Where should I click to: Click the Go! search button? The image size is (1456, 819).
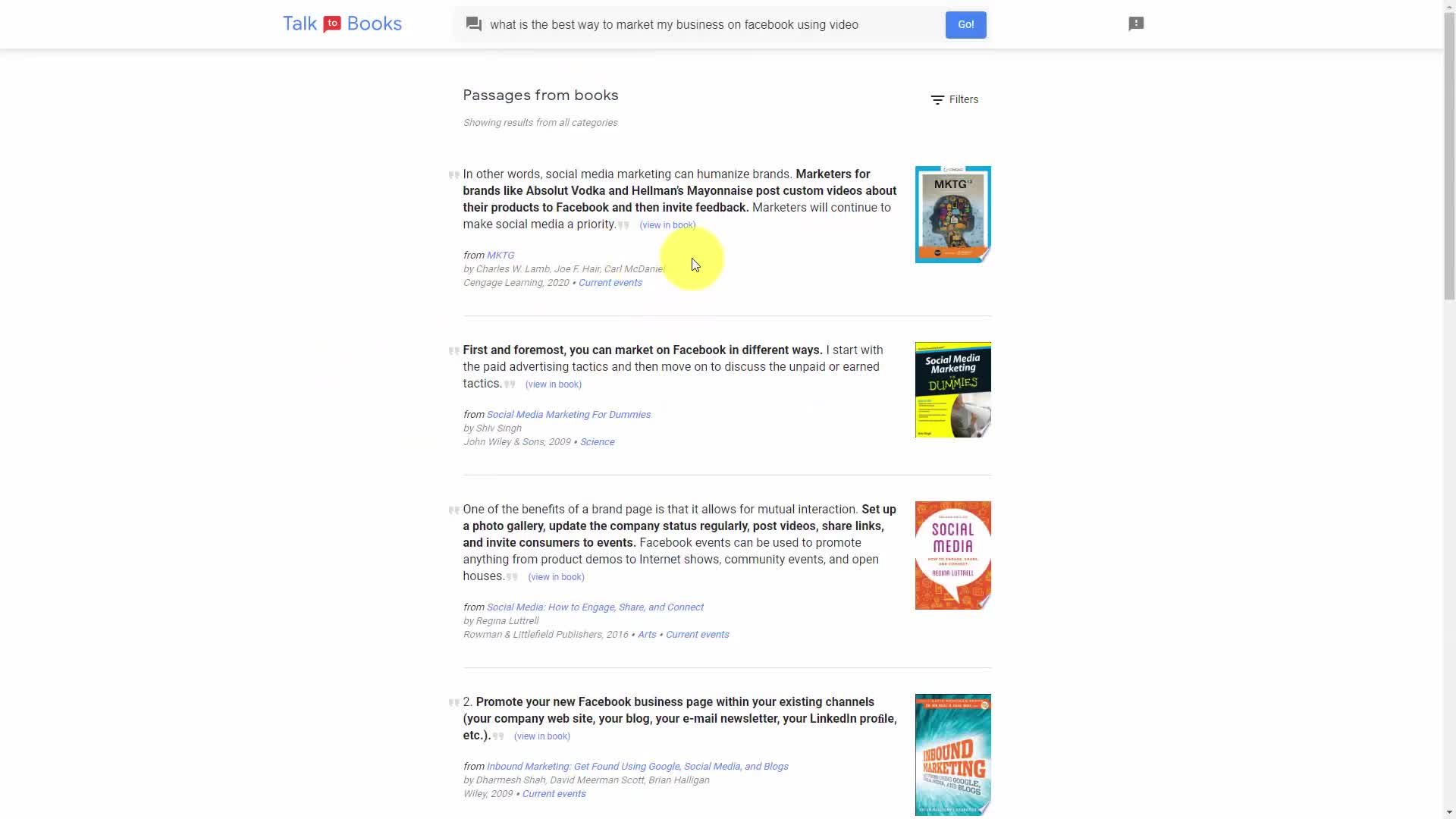pyautogui.click(x=965, y=24)
